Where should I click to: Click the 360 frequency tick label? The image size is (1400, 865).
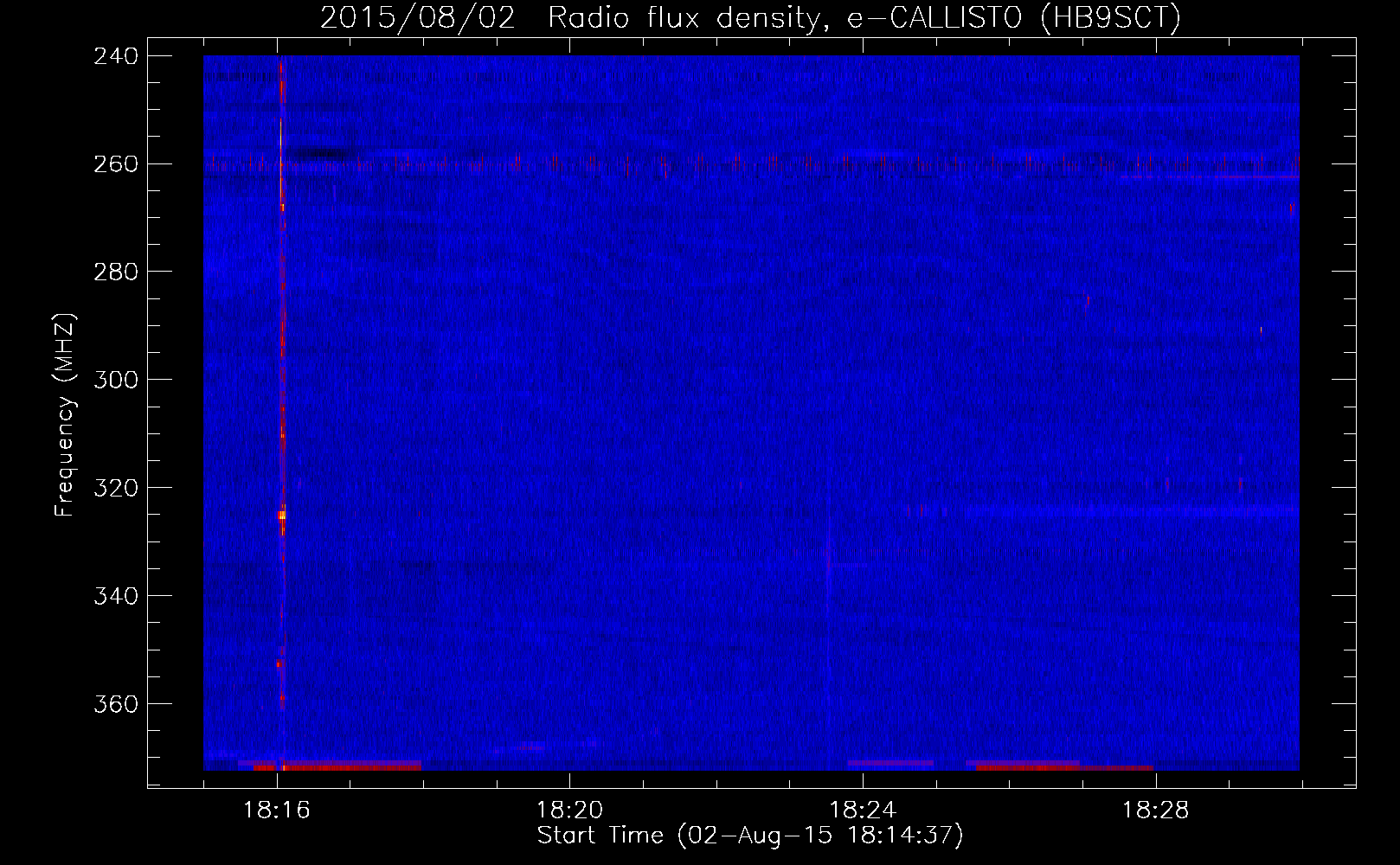116,705
